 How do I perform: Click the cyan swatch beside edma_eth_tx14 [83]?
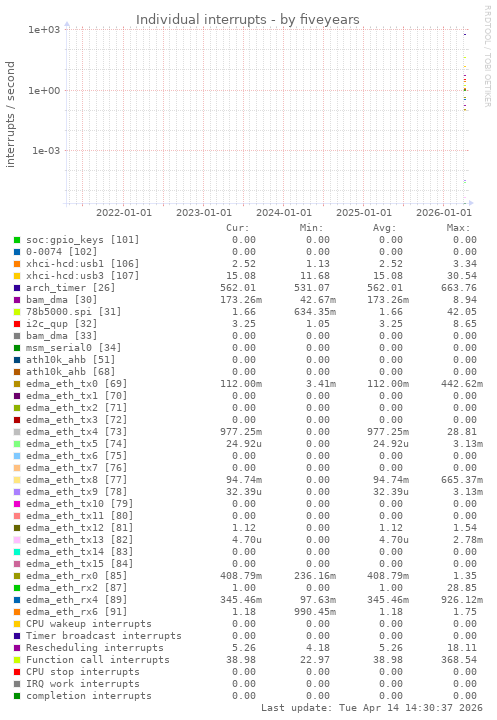tap(17, 552)
